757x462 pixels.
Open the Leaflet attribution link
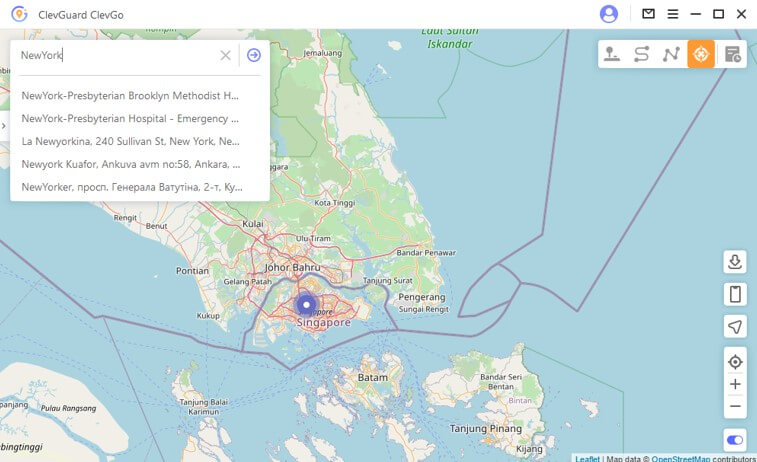click(x=587, y=458)
